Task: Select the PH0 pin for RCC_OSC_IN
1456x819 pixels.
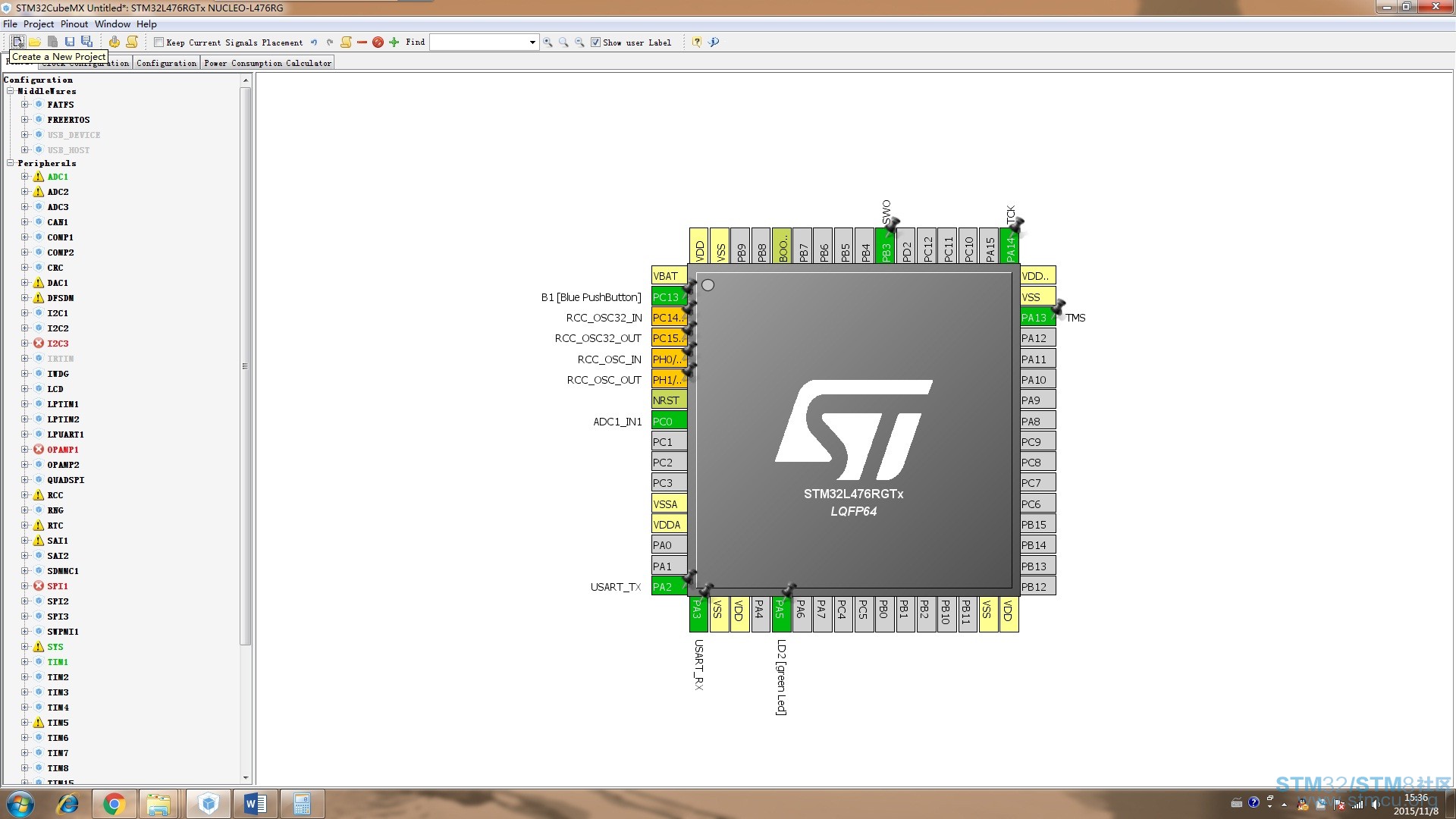Action: point(669,359)
